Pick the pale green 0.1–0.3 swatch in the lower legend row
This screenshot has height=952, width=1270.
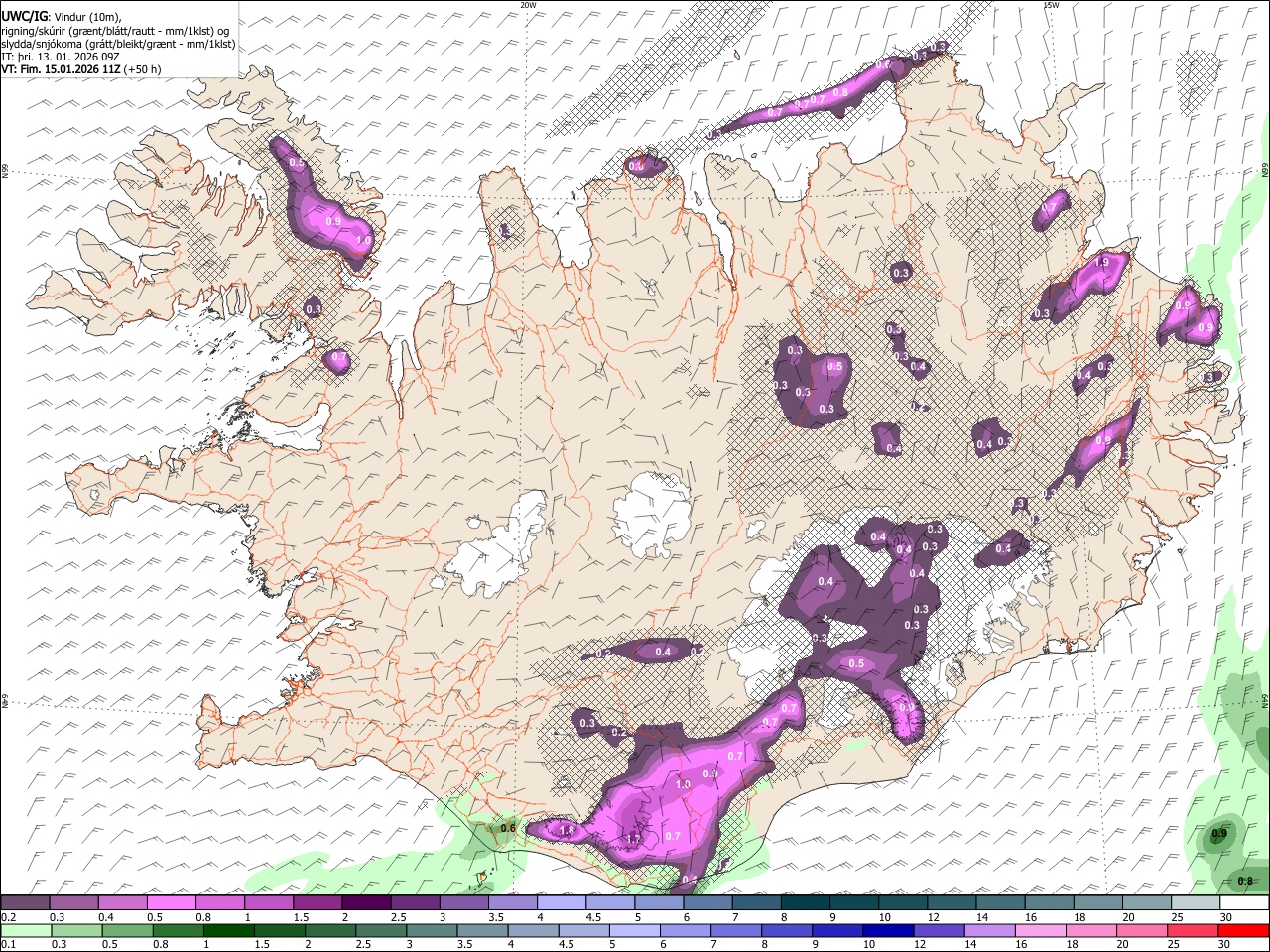pyautogui.click(x=26, y=931)
